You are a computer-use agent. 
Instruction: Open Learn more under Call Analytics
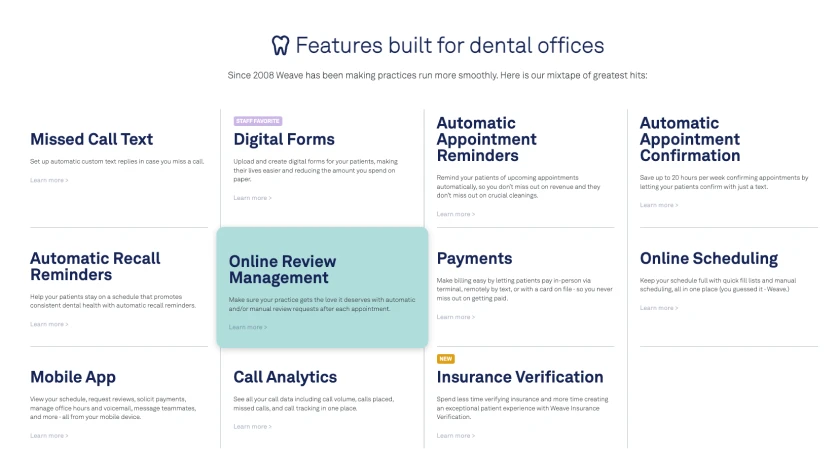253,427
